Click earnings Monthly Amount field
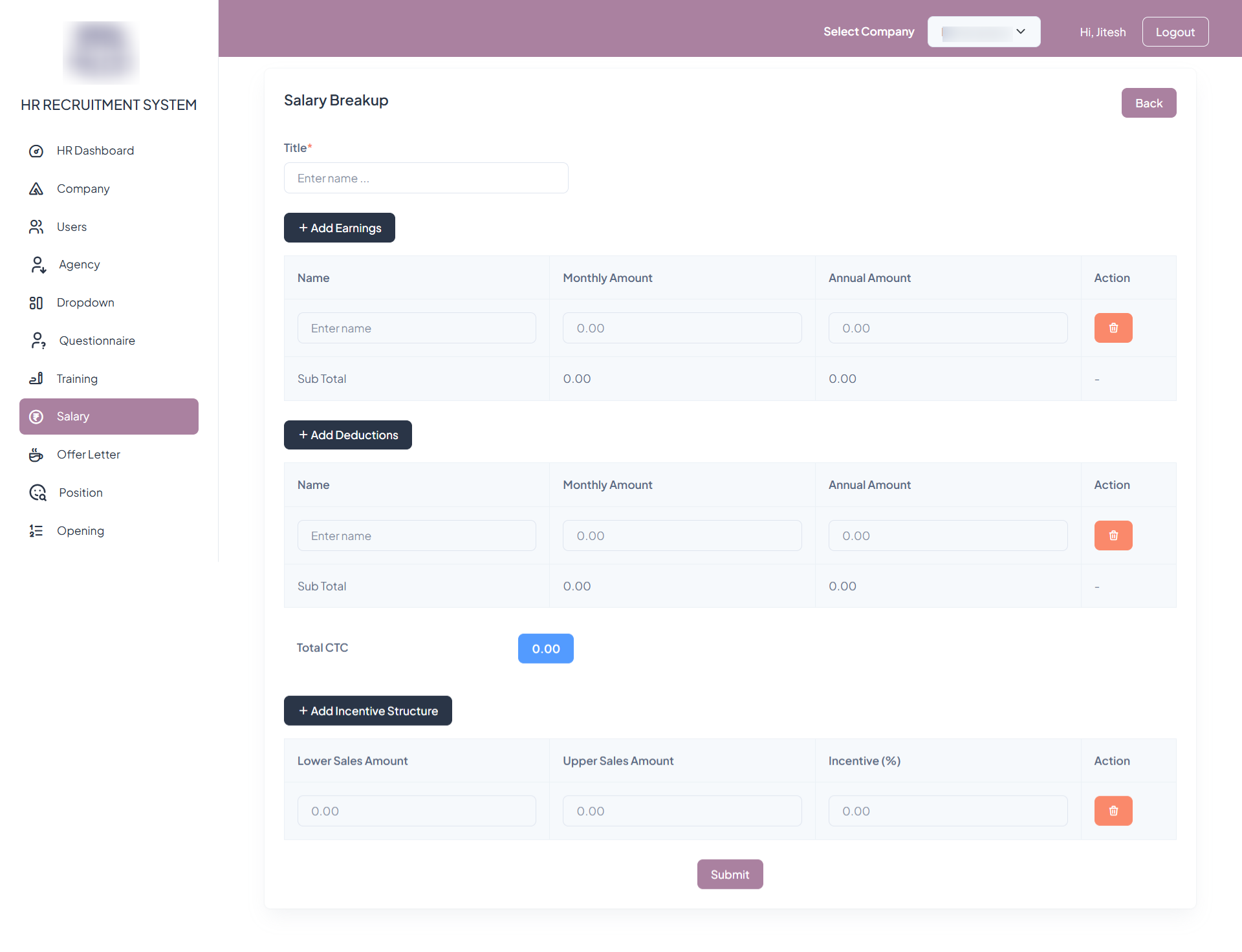Screen dimensions: 1242x952 [x=682, y=328]
